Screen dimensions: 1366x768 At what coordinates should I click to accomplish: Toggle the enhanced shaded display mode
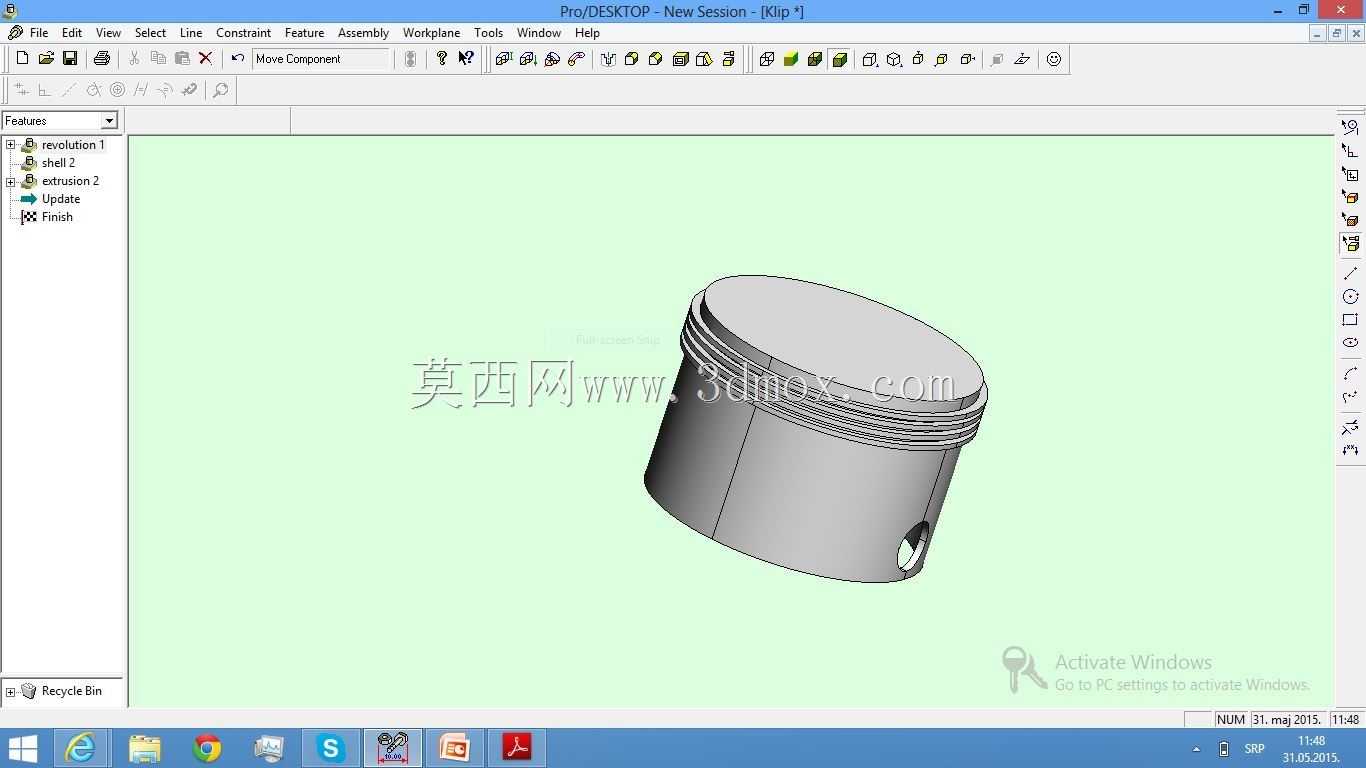coord(839,59)
